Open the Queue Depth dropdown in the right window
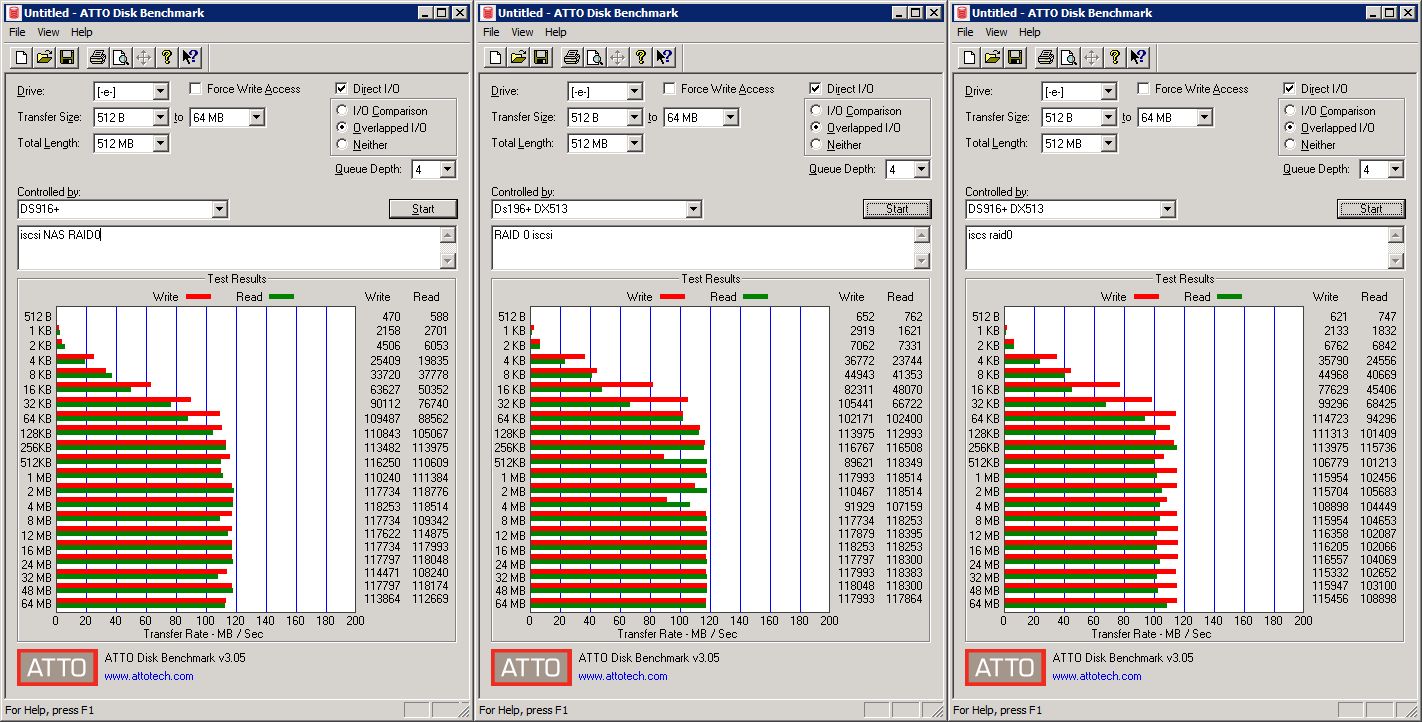 [x=1395, y=170]
